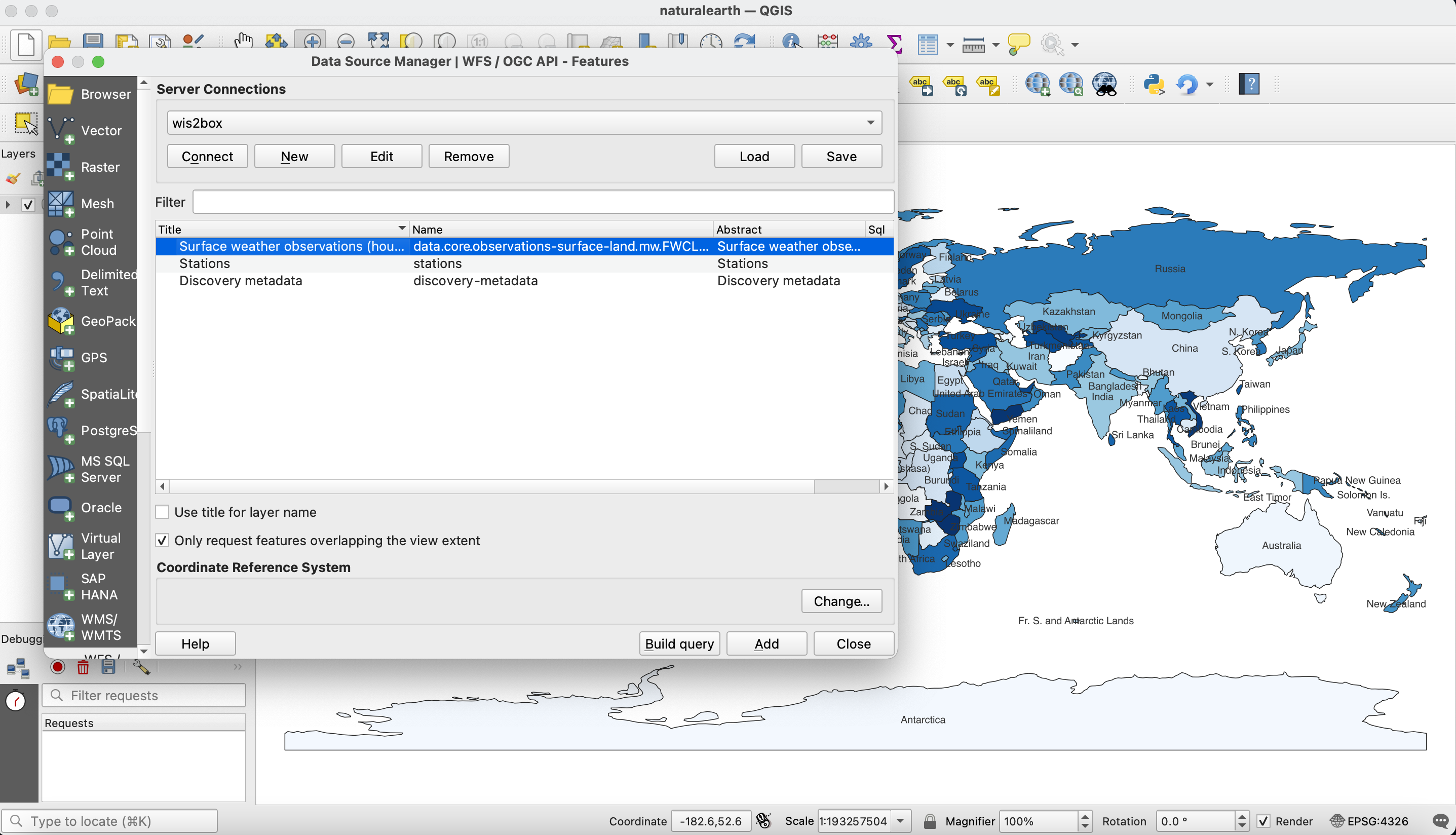The image size is (1456, 835).
Task: Click the Filter input field
Action: [x=543, y=202]
